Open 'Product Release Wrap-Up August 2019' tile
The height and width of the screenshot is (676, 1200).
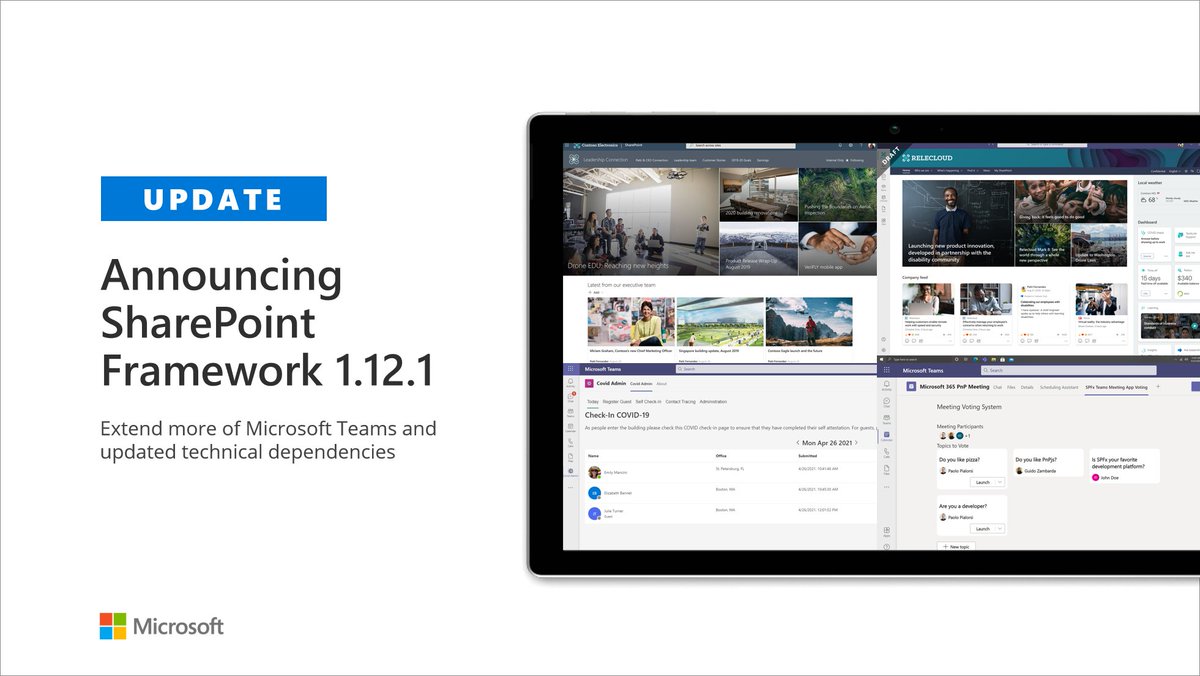pyautogui.click(x=758, y=249)
